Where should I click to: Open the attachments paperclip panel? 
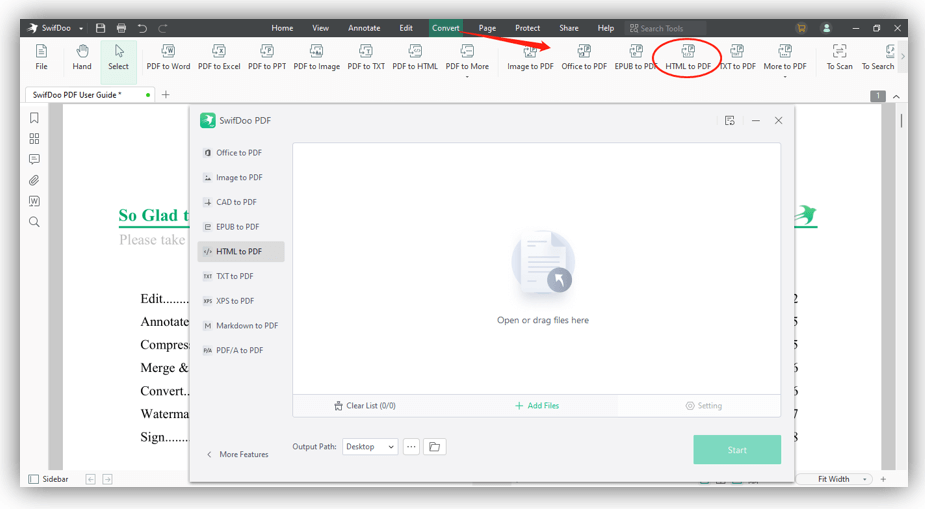click(x=34, y=180)
